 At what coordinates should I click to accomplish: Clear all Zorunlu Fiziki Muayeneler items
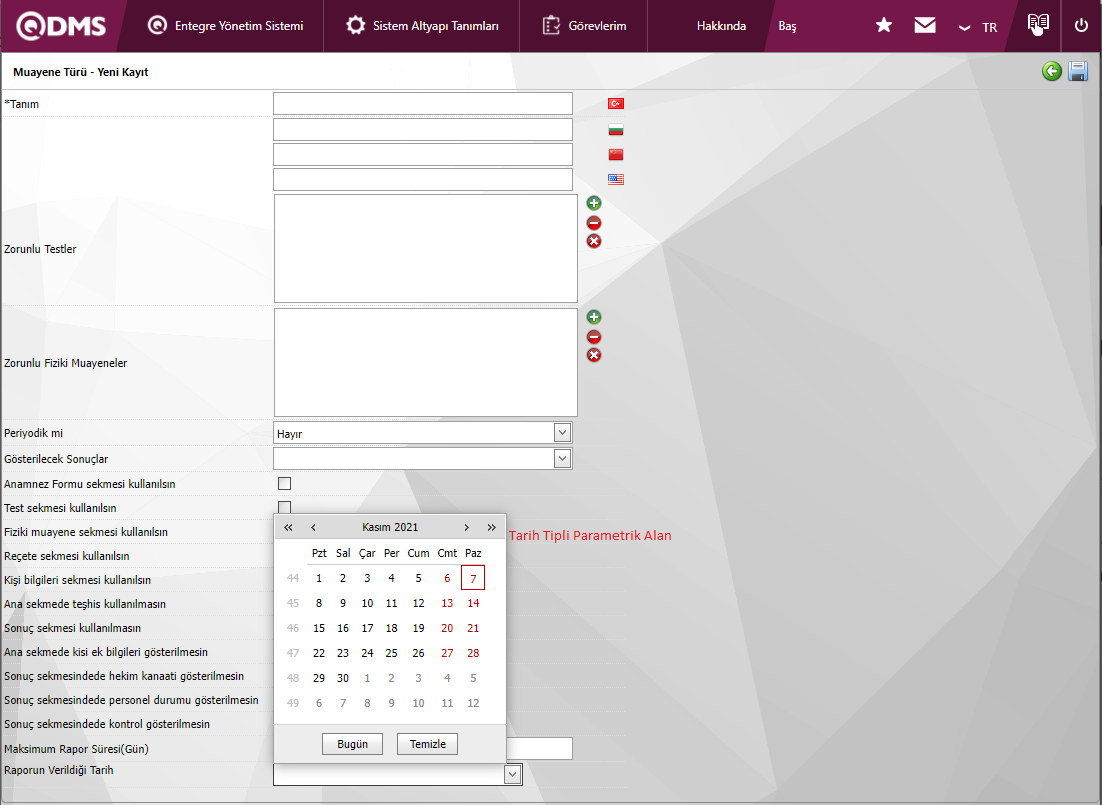(594, 355)
